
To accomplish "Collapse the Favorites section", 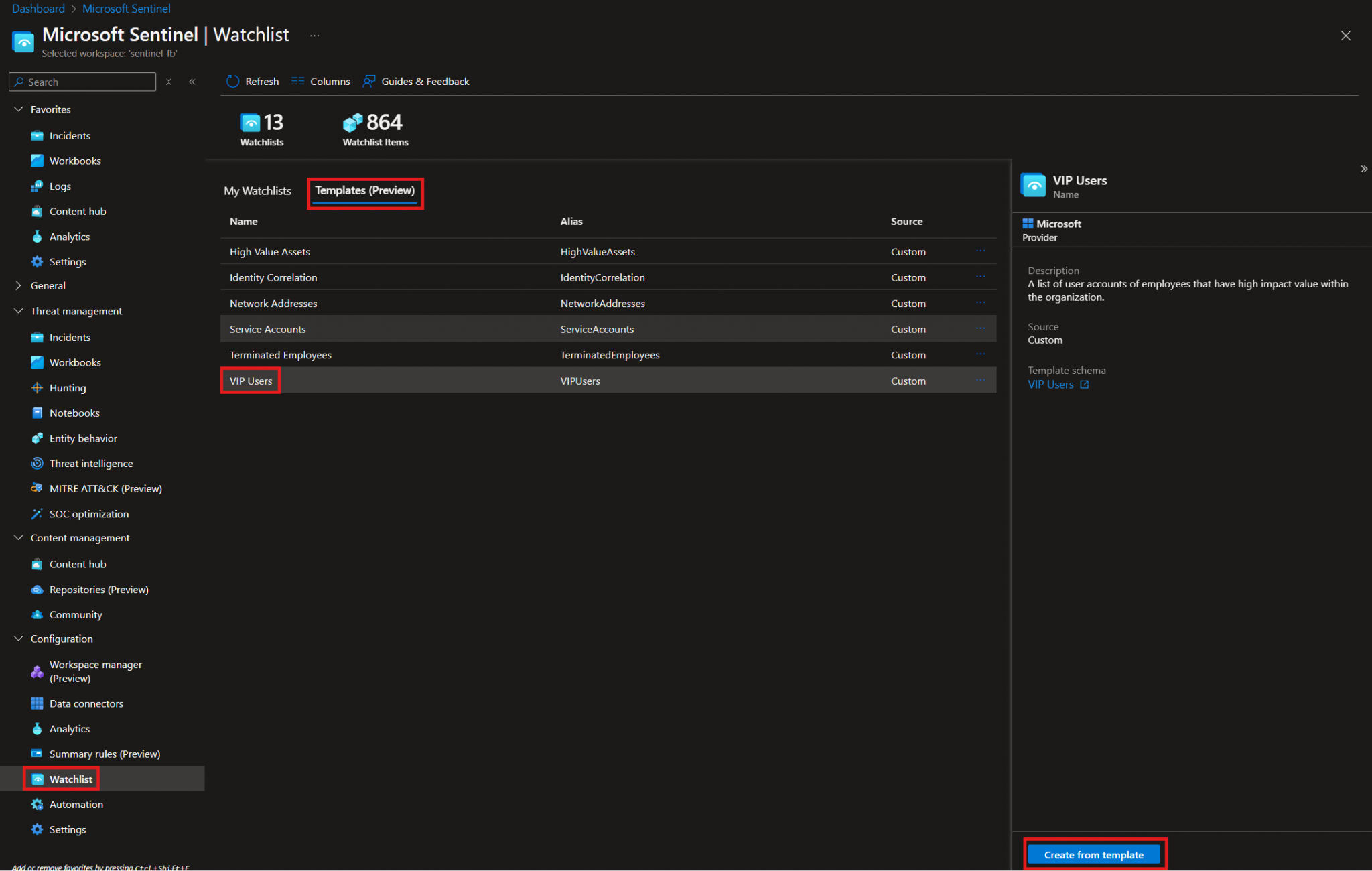I will [17, 109].
